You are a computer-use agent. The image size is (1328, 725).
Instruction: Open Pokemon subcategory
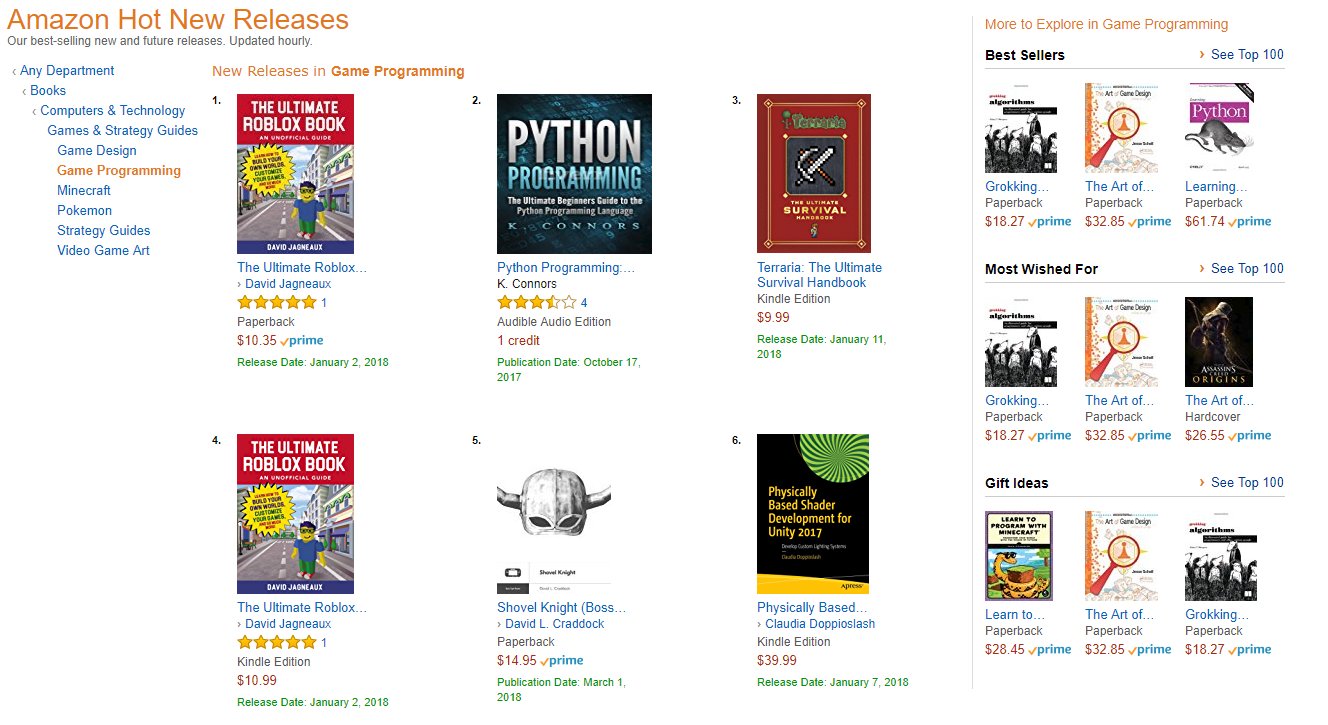(x=84, y=211)
